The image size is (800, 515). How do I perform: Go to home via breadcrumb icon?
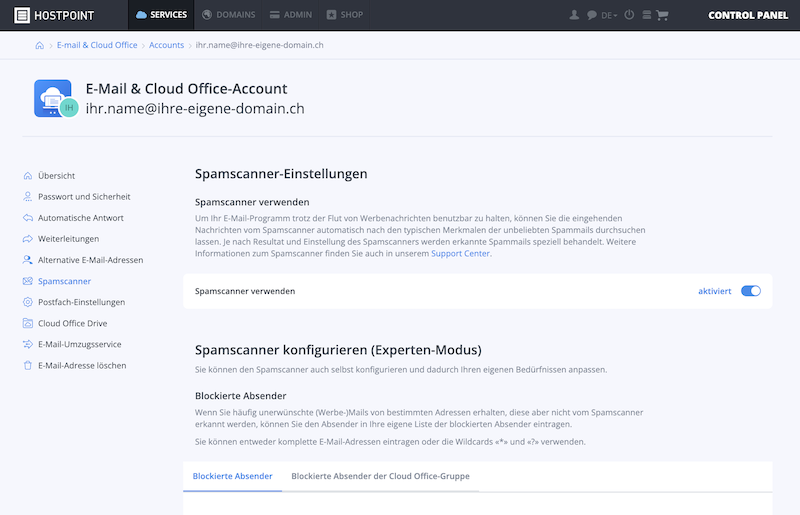coord(39,45)
